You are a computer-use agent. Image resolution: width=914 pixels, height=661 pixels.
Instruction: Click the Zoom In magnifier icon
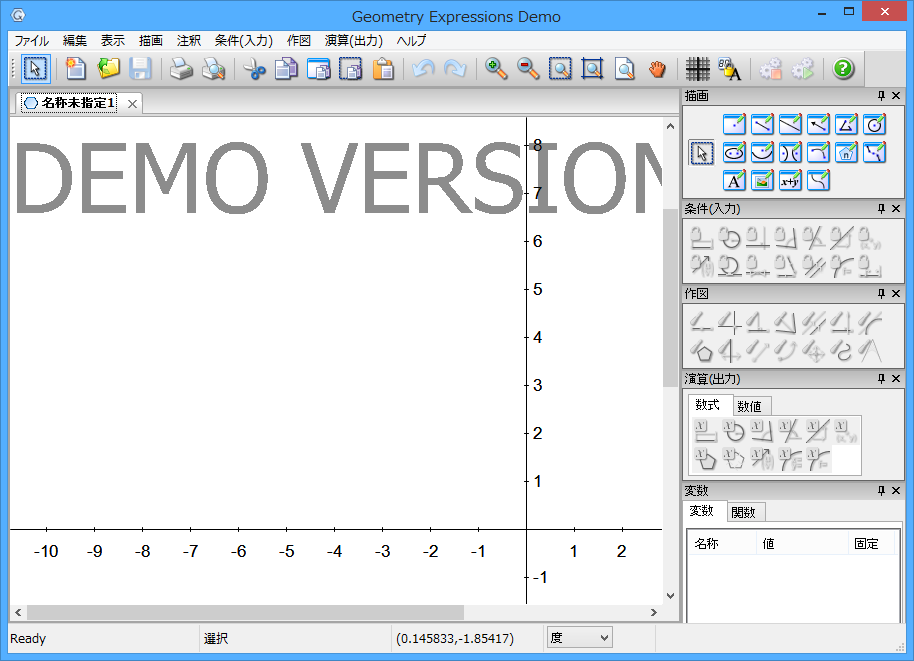coord(495,69)
